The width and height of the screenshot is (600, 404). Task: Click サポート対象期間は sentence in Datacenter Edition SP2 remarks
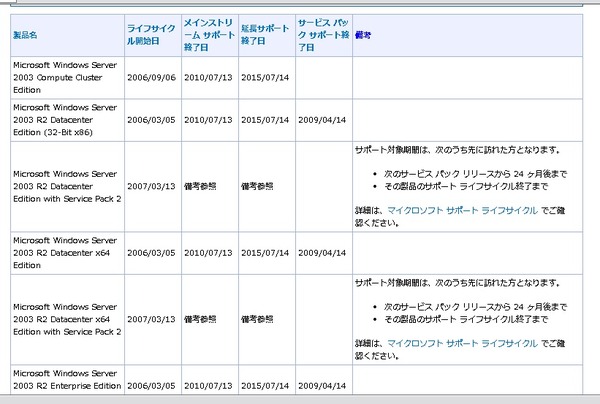click(458, 150)
